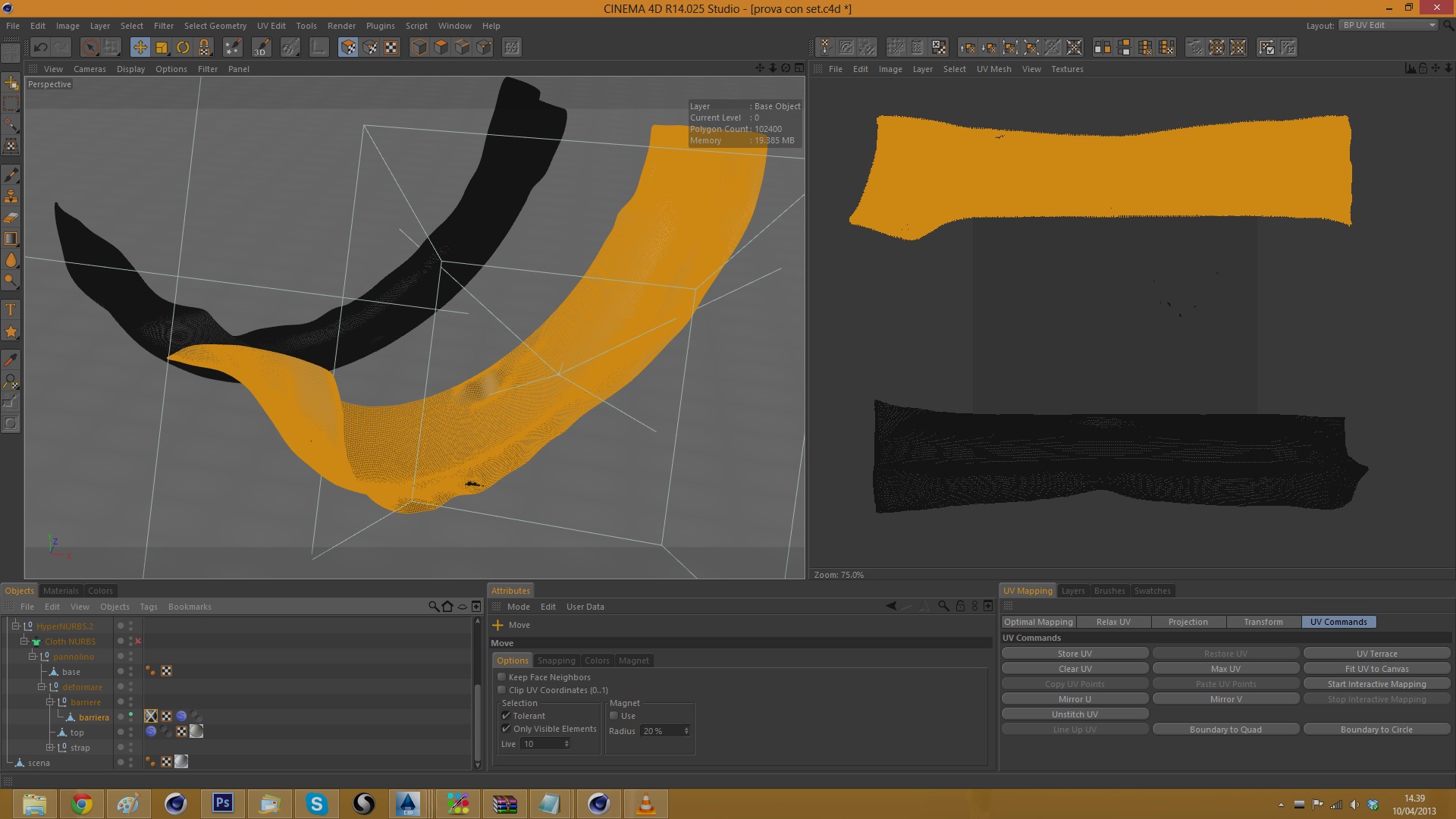Switch to the Relax UV tab

pyautogui.click(x=1112, y=622)
